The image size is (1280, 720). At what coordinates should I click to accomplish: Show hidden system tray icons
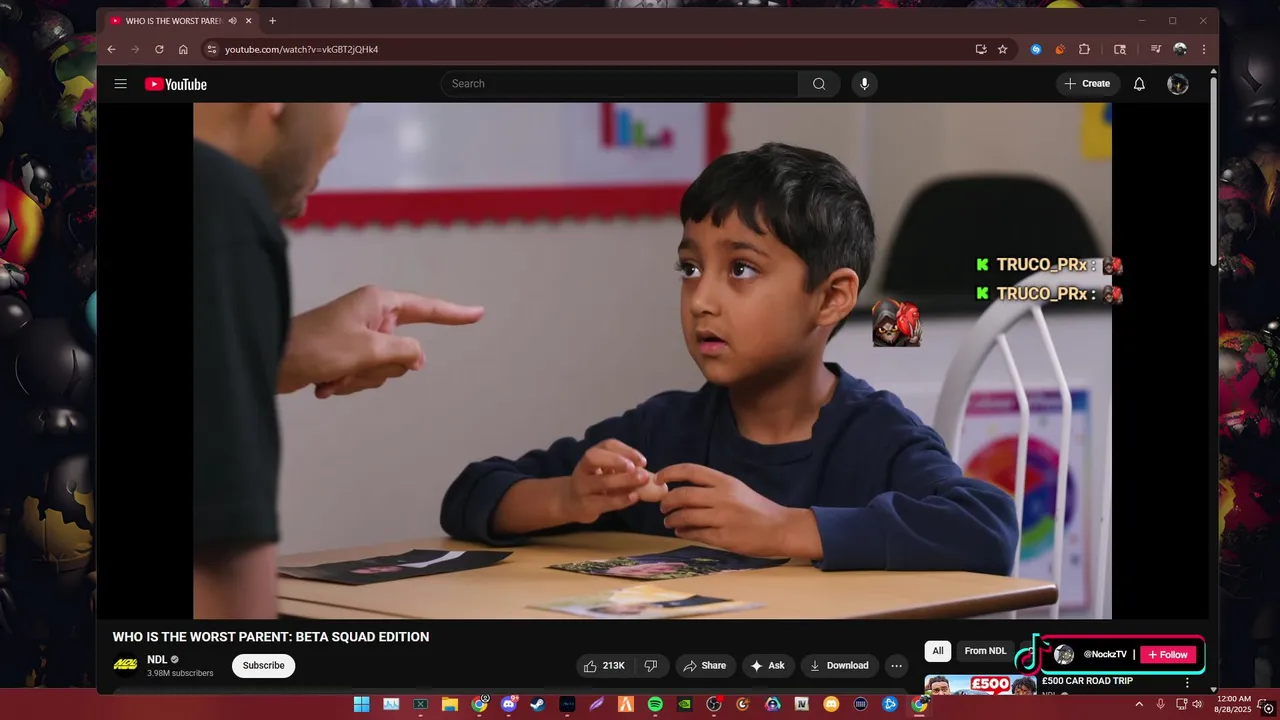(1138, 704)
